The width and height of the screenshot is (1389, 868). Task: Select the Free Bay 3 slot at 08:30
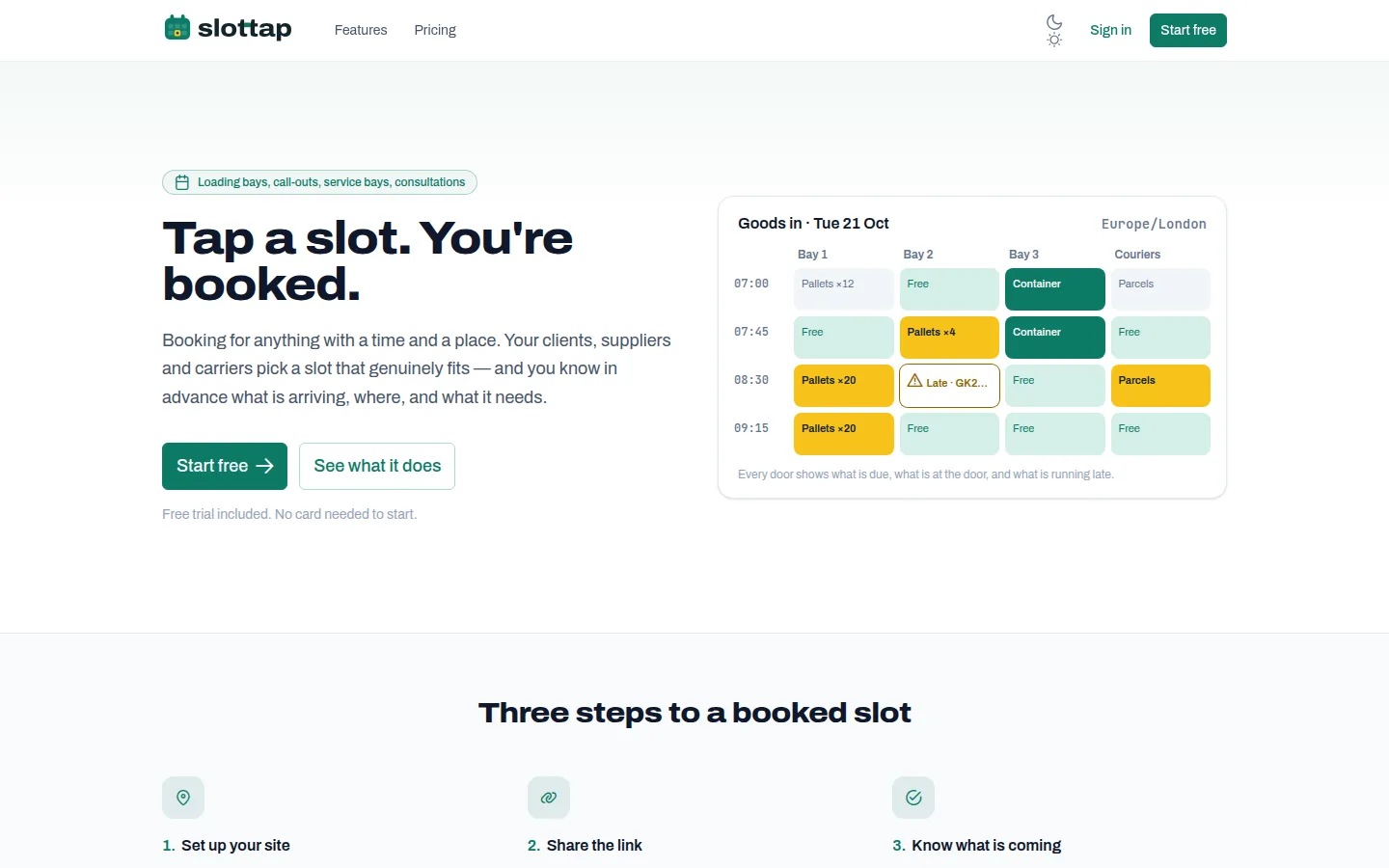(1055, 386)
